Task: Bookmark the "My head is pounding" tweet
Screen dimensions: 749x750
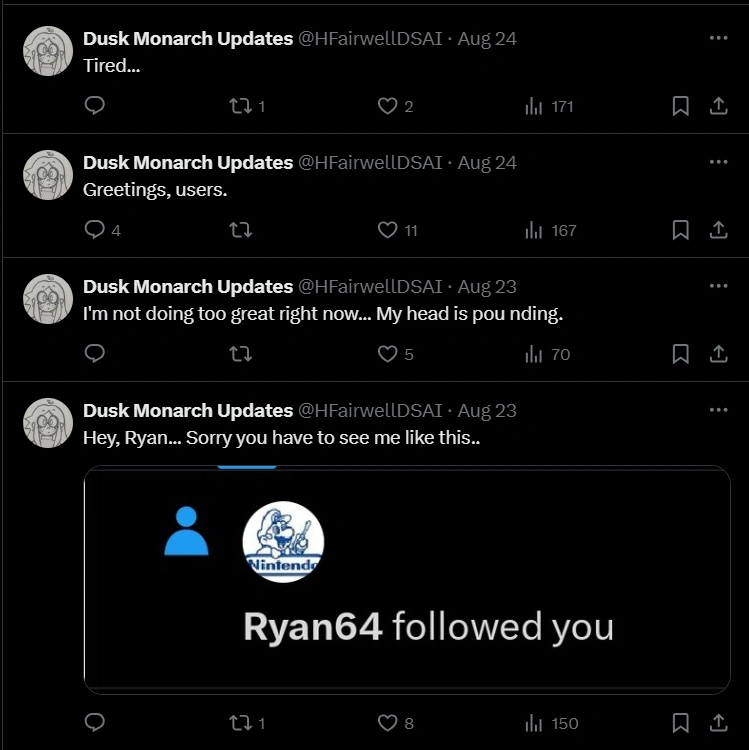Action: click(x=680, y=354)
